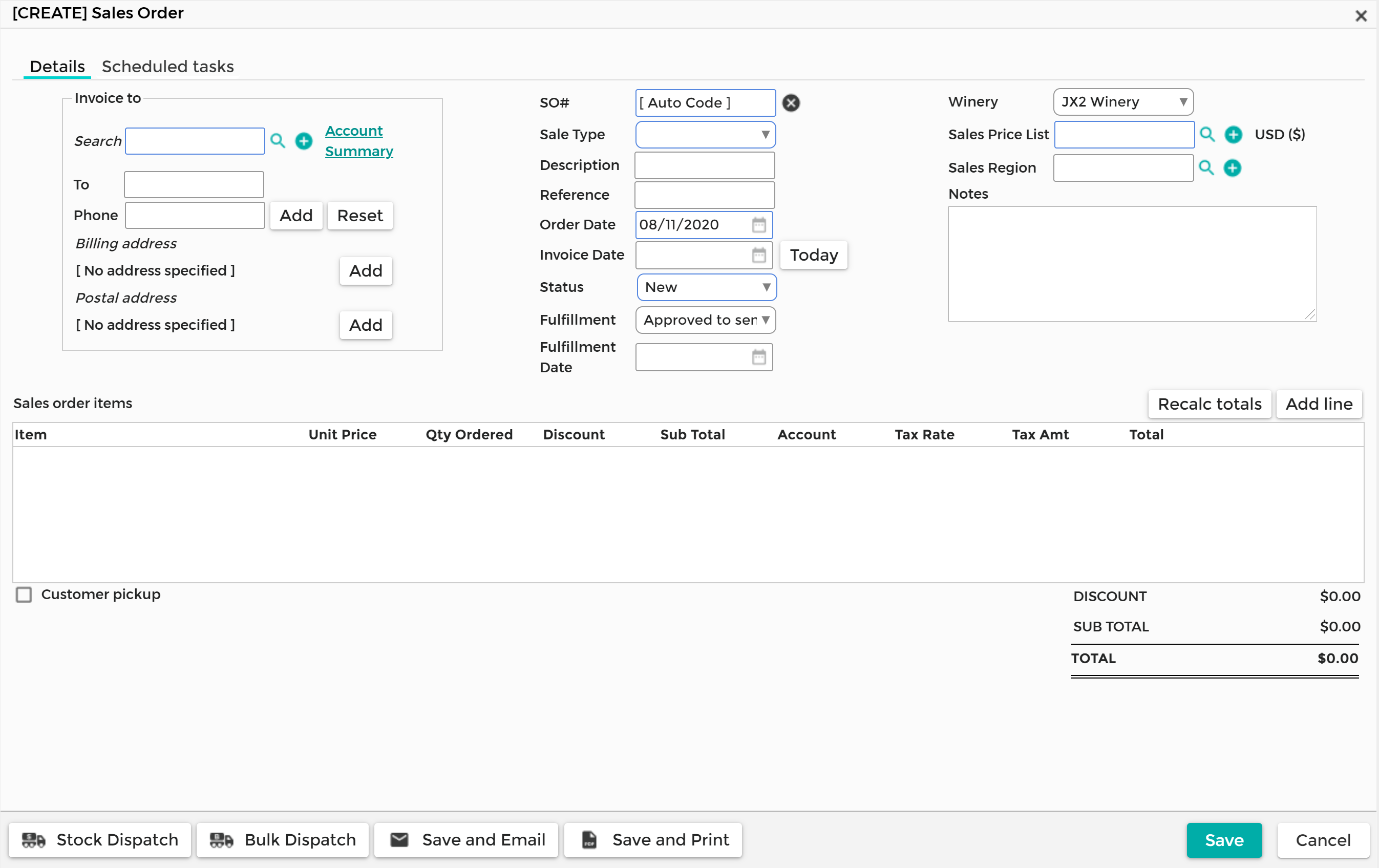Click the Tax Rate column header
Screen dimensions: 1379x868
click(924, 435)
